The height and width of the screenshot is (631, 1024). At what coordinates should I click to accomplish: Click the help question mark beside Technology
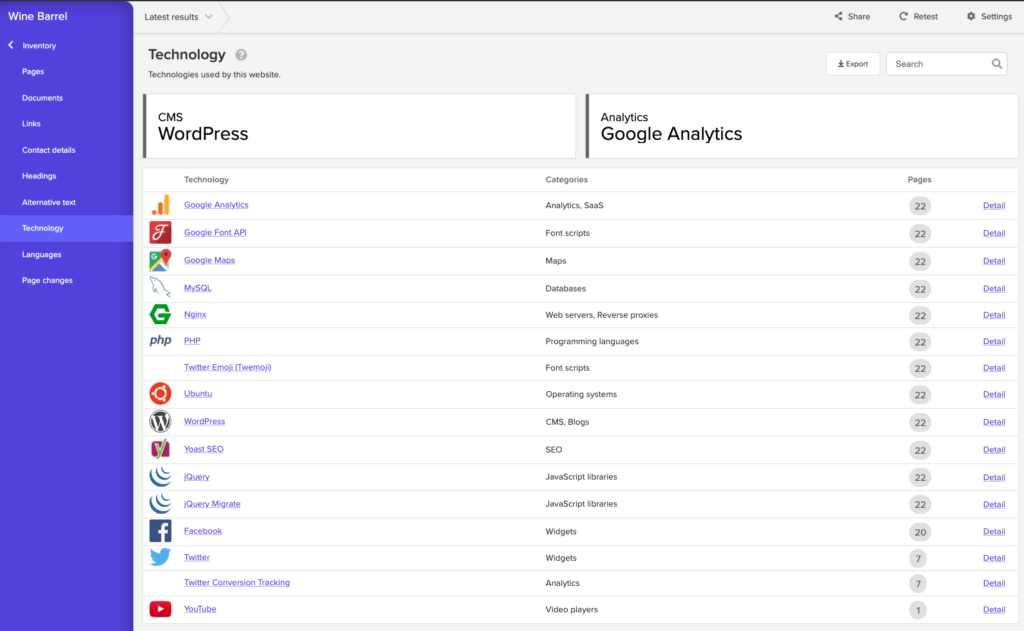(x=241, y=55)
